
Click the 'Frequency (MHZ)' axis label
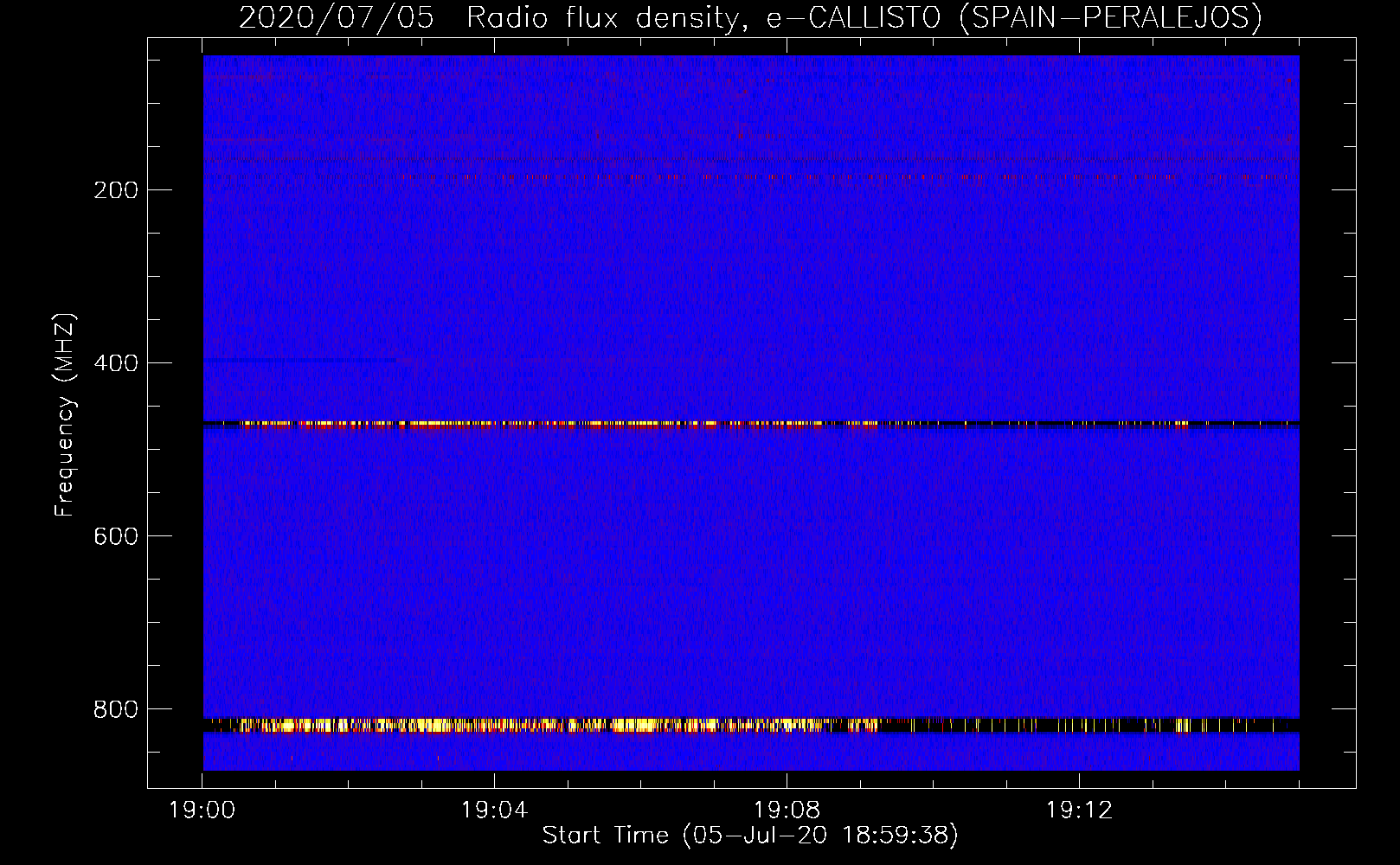(65, 415)
